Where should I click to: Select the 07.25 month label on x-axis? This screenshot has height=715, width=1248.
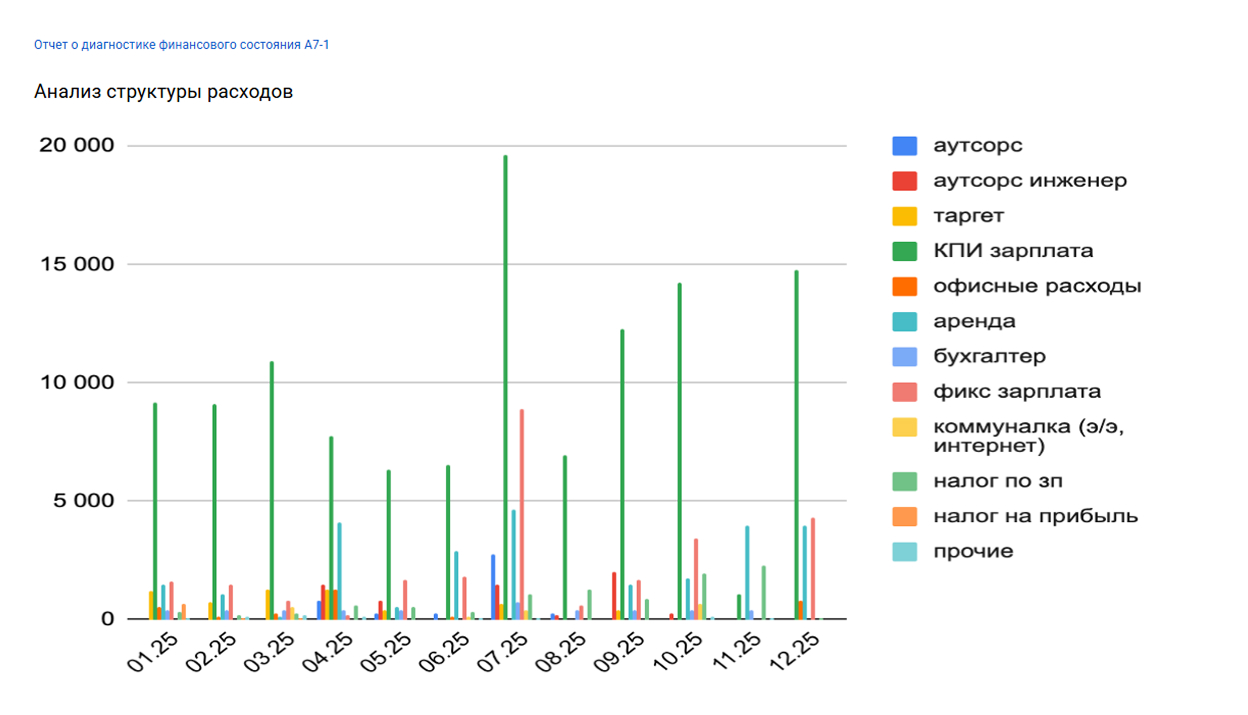502,654
